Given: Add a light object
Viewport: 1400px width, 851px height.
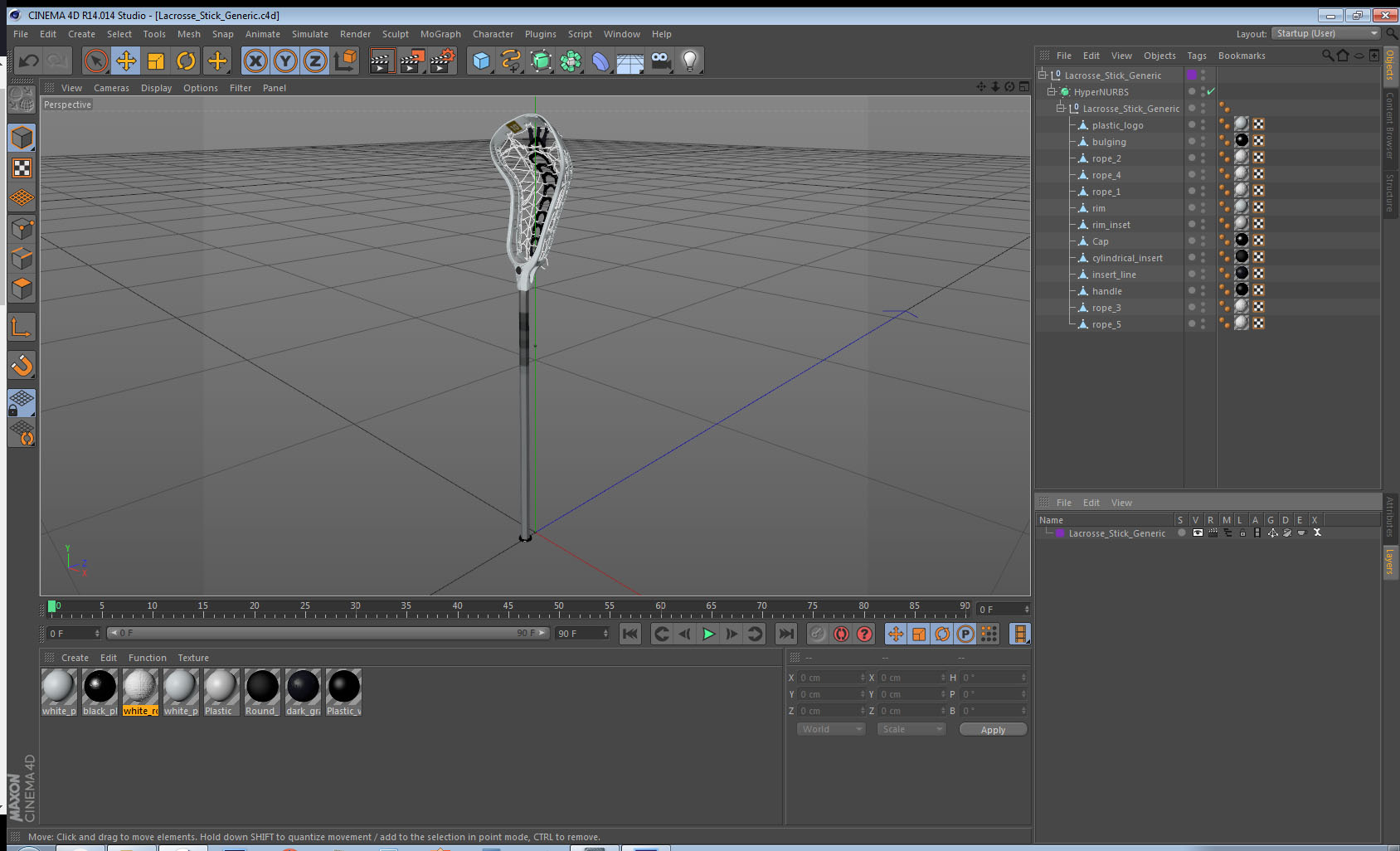Looking at the screenshot, I should pyautogui.click(x=690, y=61).
